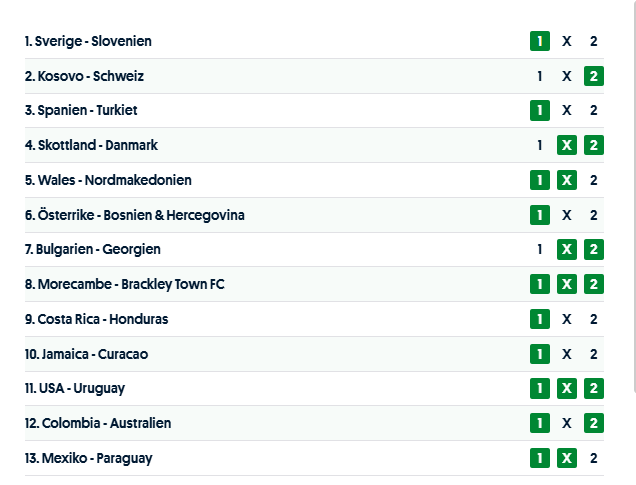Toggle X for Skottland - Danmark

pos(567,145)
